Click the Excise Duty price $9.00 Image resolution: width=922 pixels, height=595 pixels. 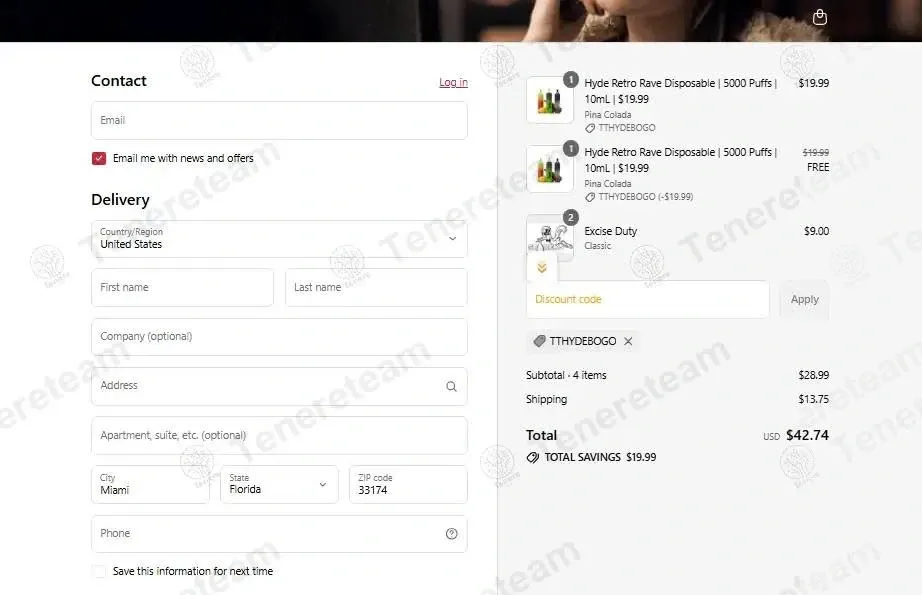(816, 231)
